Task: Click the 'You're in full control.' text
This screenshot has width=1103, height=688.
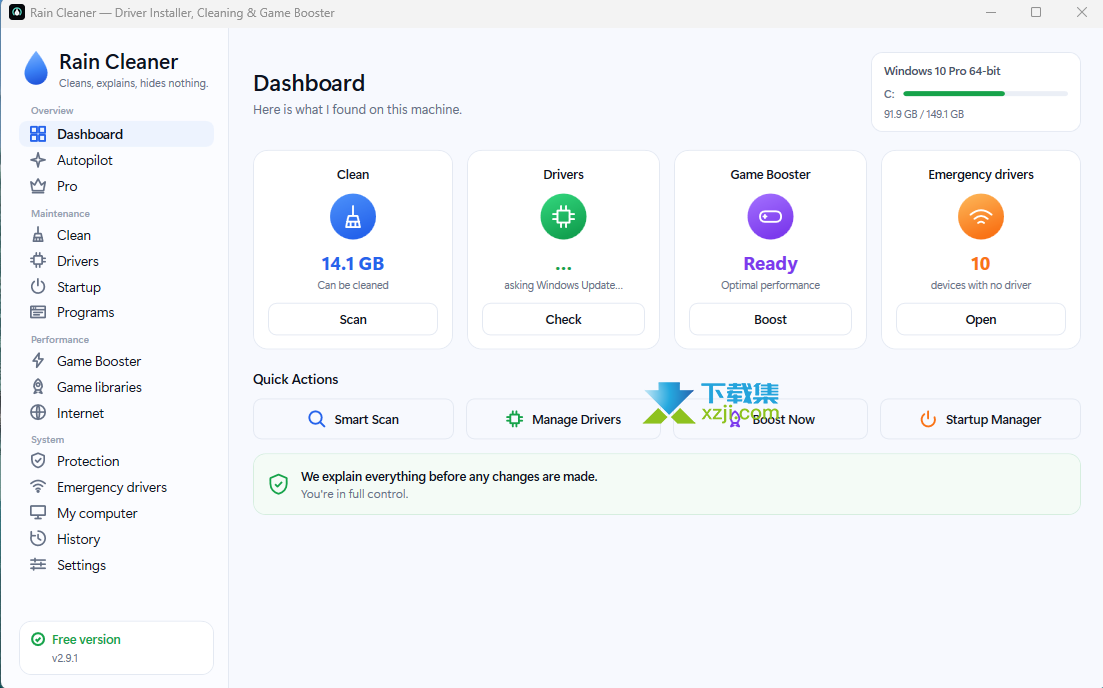Action: [x=355, y=494]
